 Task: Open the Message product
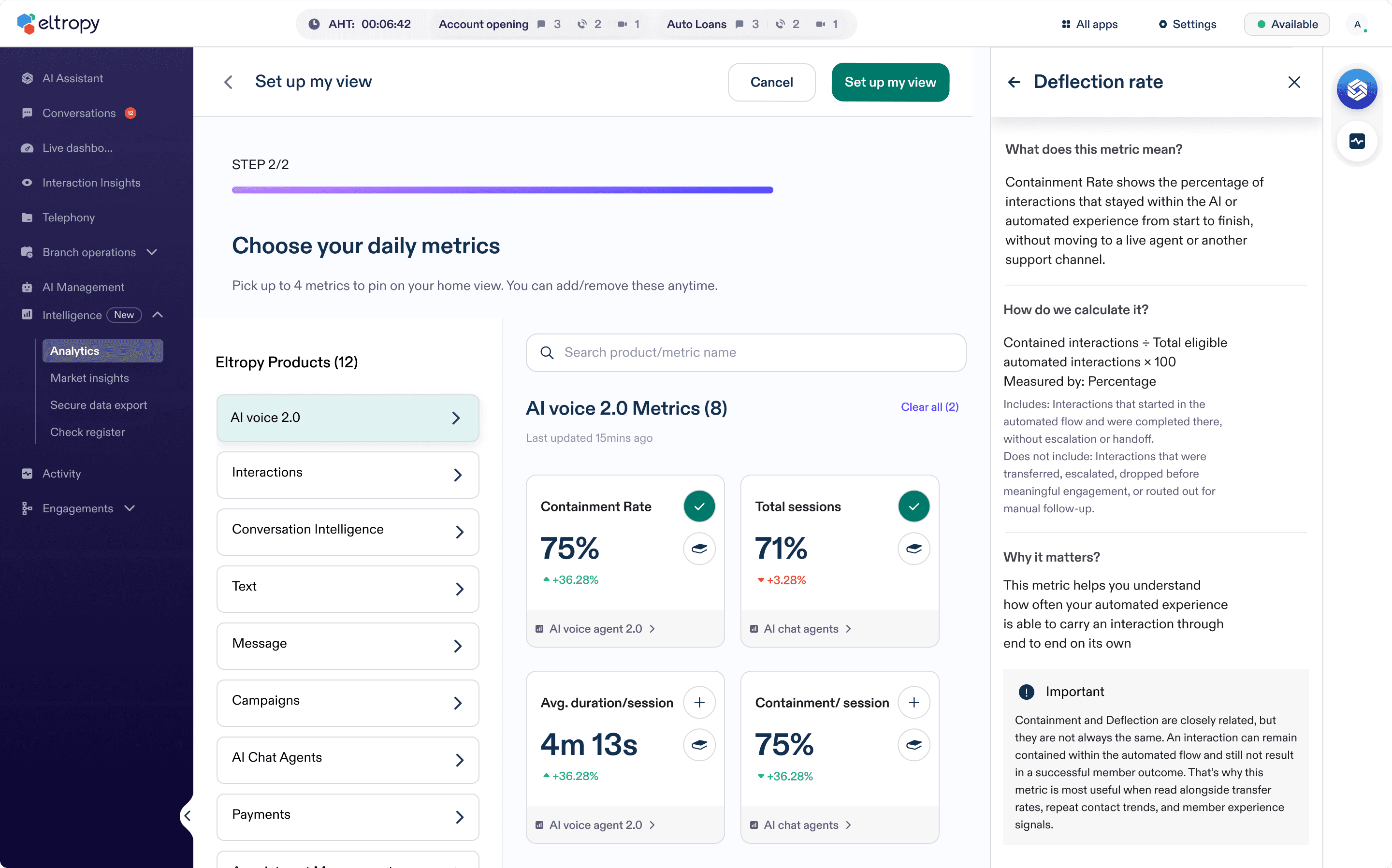point(348,646)
